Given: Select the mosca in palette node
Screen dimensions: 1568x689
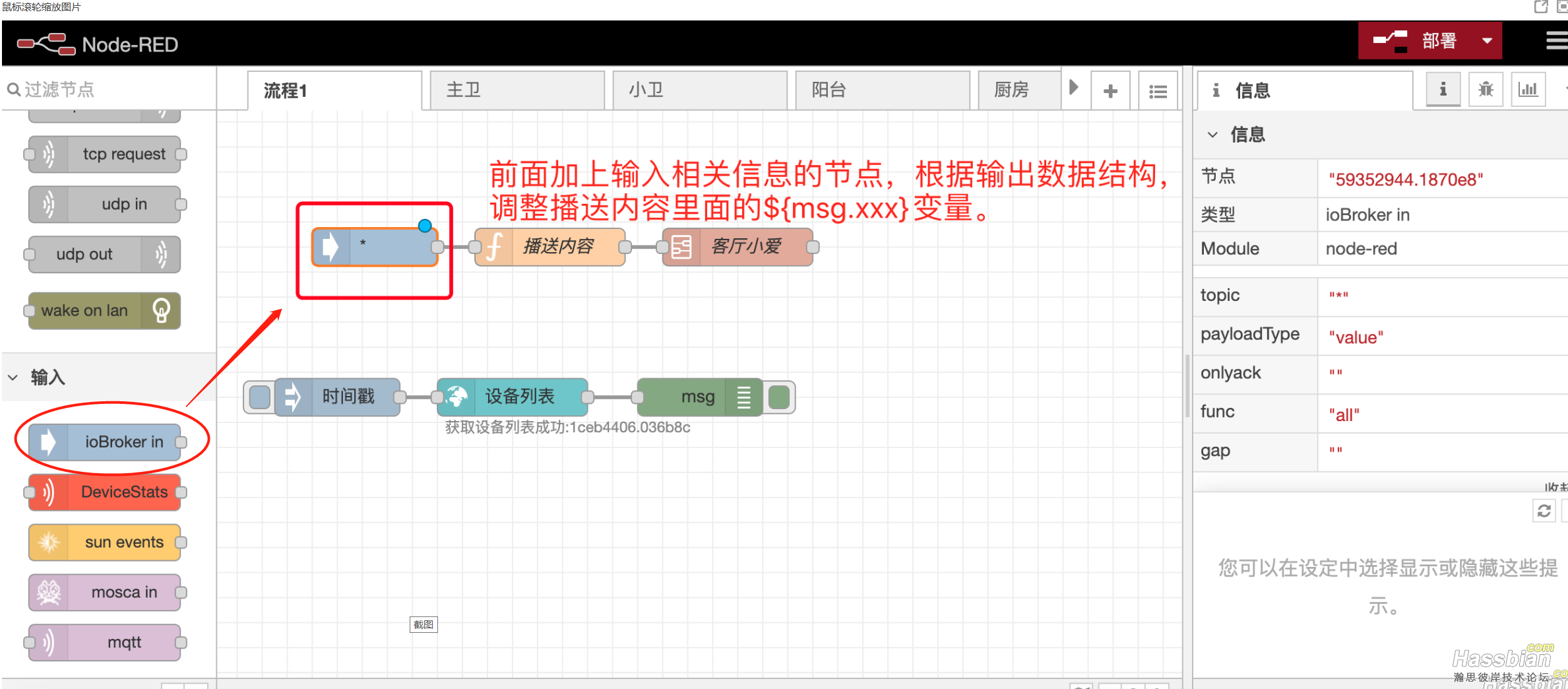Looking at the screenshot, I should [105, 593].
